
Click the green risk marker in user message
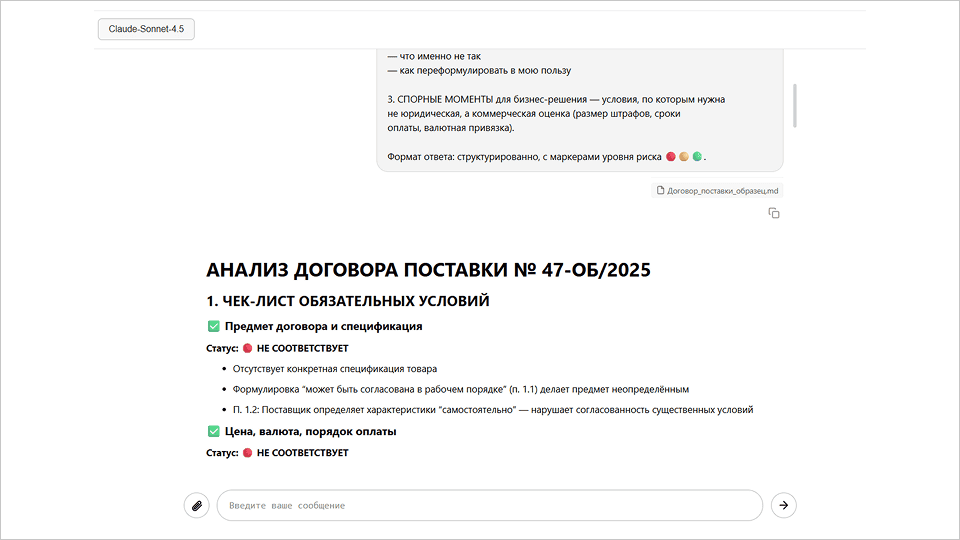tap(697, 157)
